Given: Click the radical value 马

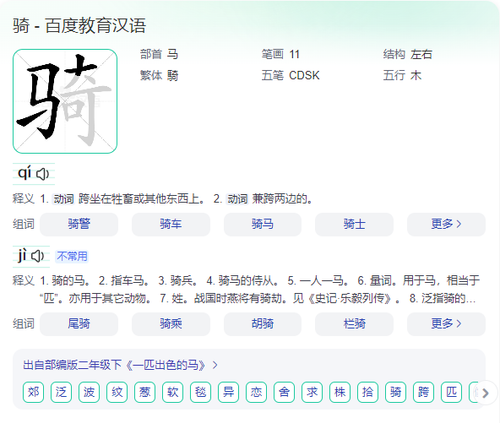Looking at the screenshot, I should pos(173,54).
